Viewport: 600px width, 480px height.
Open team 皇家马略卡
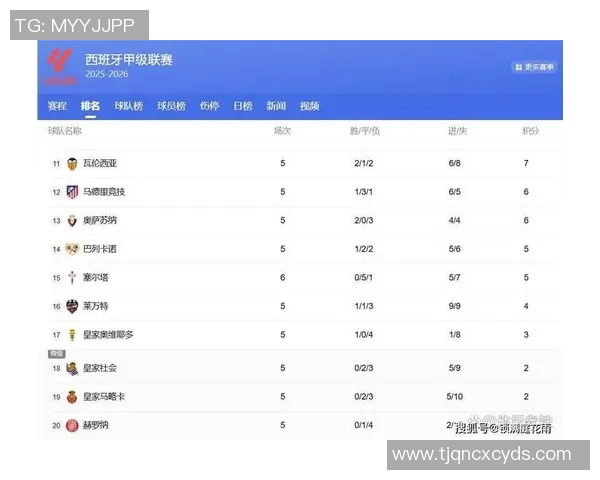[104, 397]
